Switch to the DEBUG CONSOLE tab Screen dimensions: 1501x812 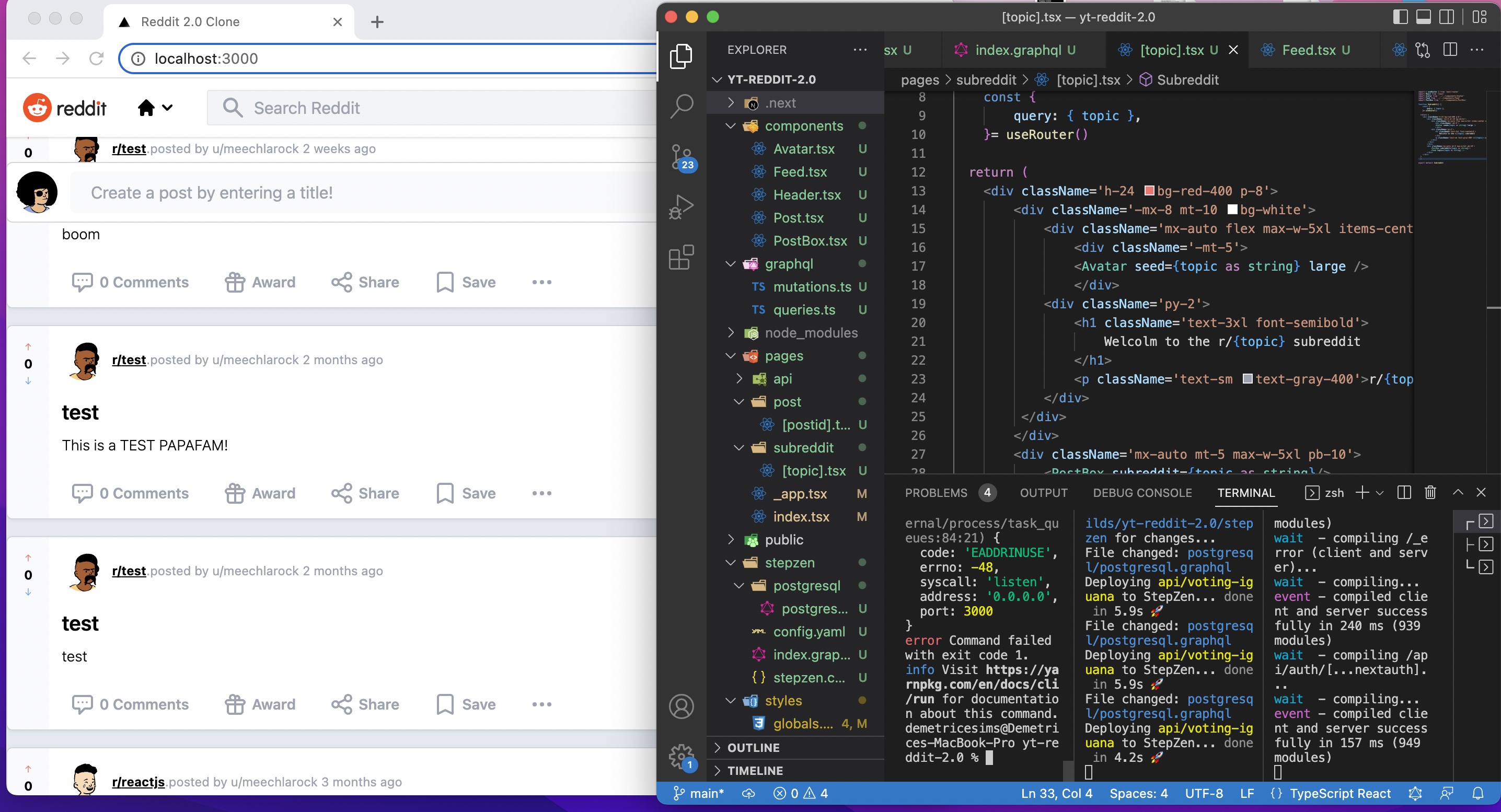1142,493
